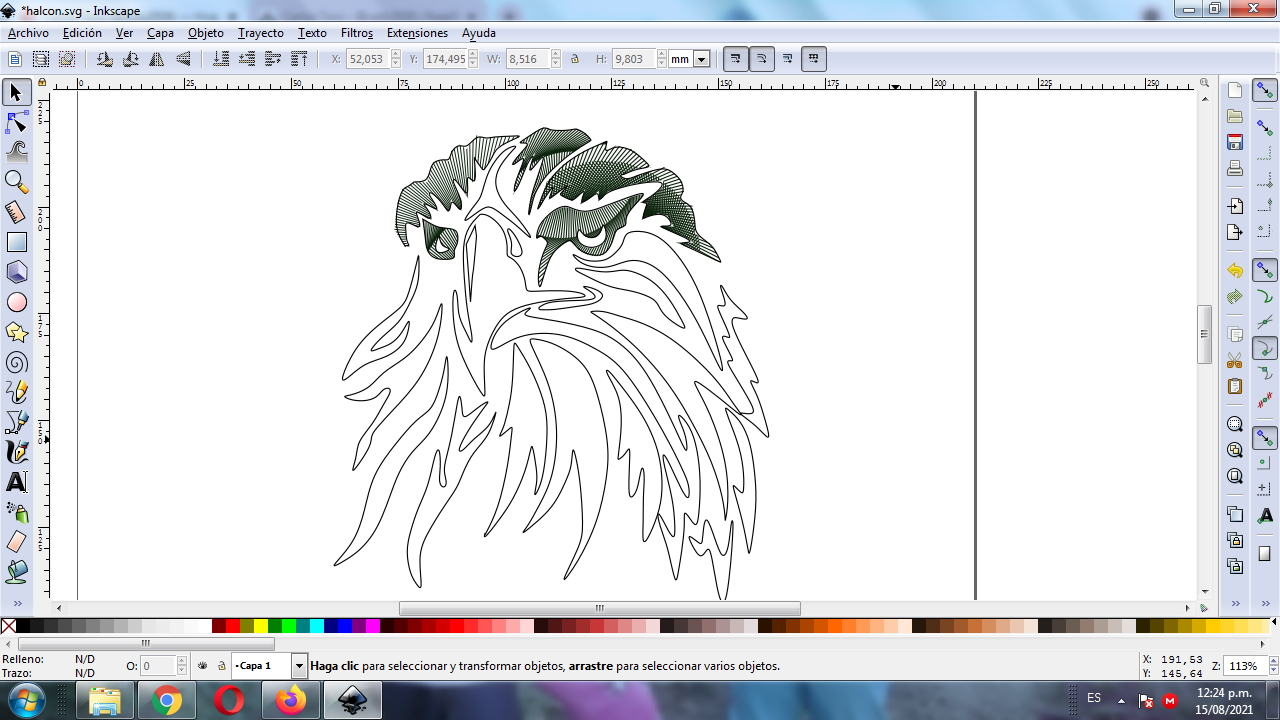The height and width of the screenshot is (720, 1280).
Task: Click the X coordinate input field
Action: click(x=368, y=59)
